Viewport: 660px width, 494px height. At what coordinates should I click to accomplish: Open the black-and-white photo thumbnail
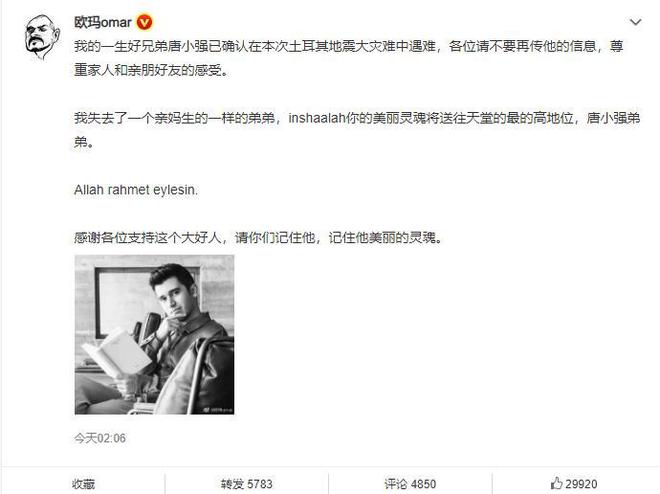154,335
